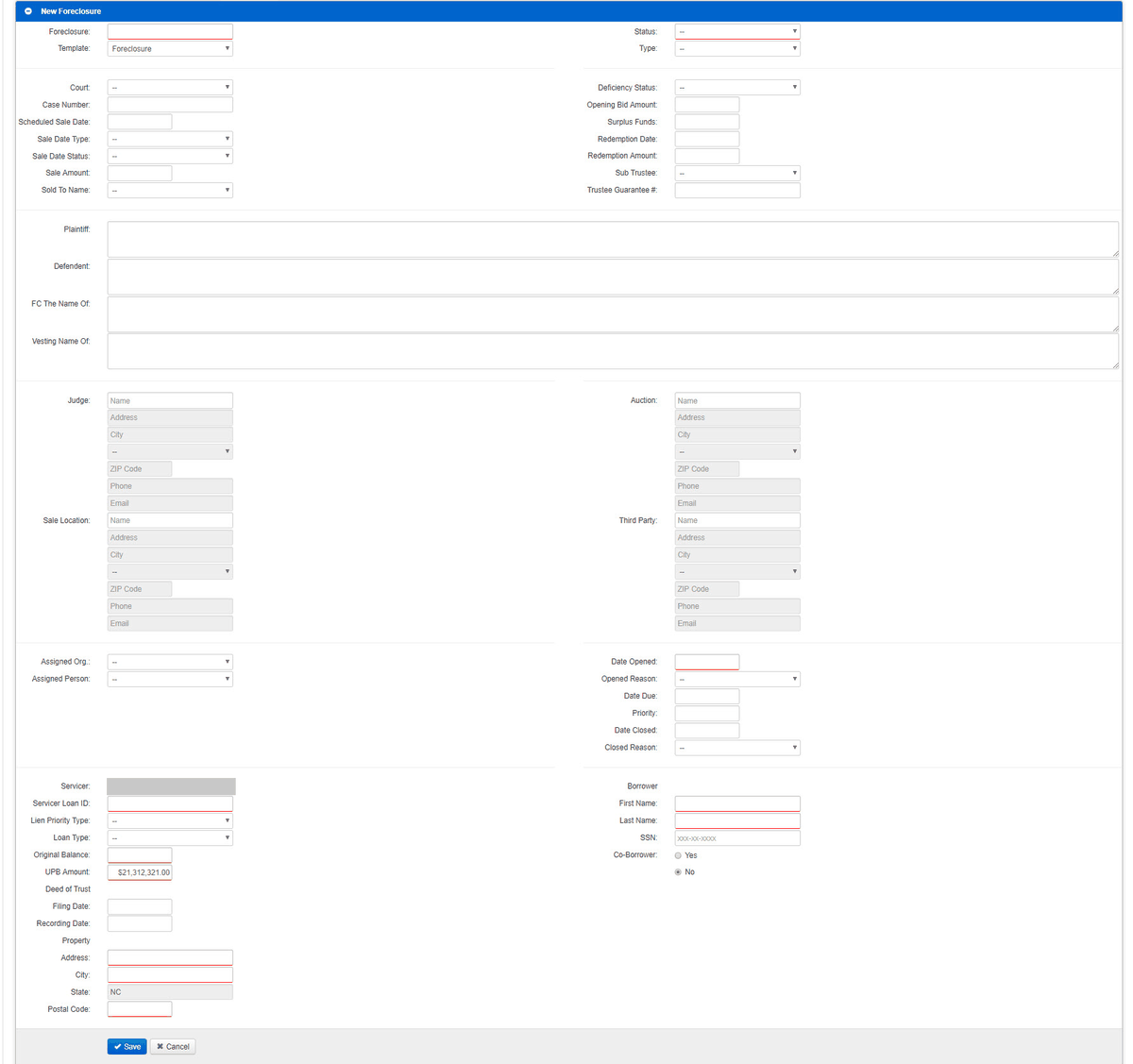The height and width of the screenshot is (1064, 1133).
Task: Focus the Case Number field
Action: click(170, 105)
